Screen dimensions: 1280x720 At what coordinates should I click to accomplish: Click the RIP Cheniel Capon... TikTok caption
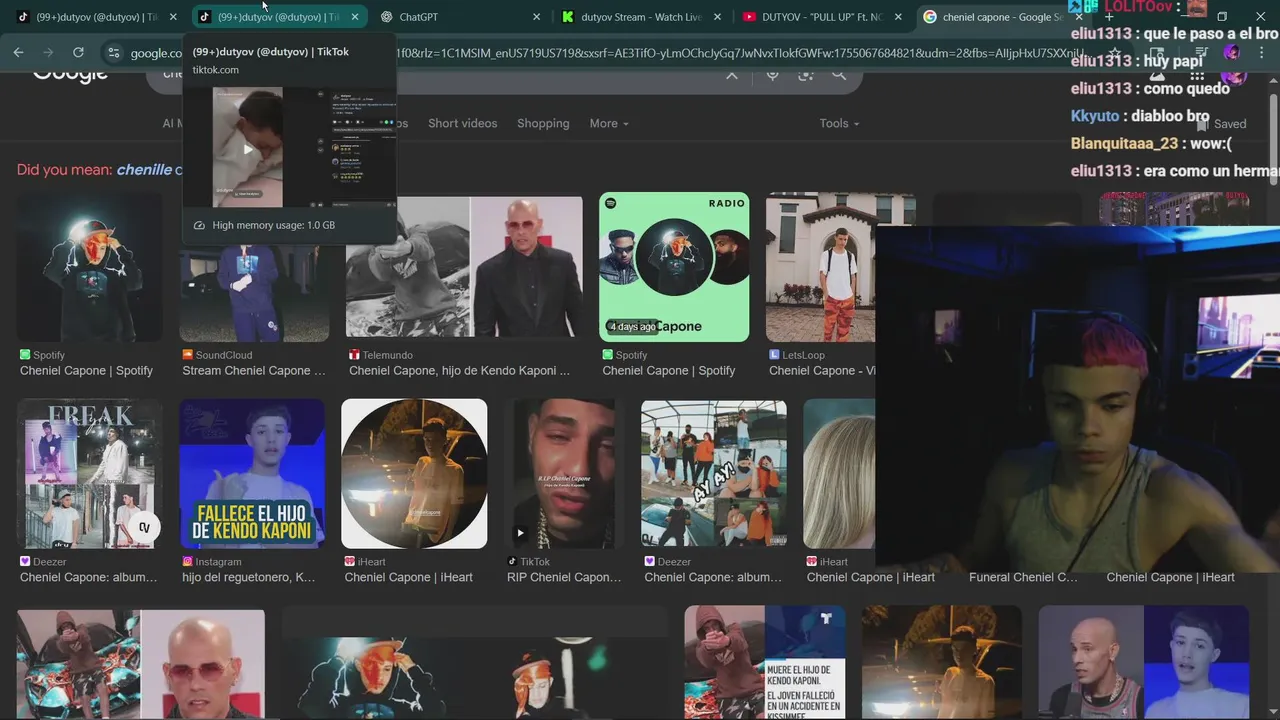coord(564,577)
